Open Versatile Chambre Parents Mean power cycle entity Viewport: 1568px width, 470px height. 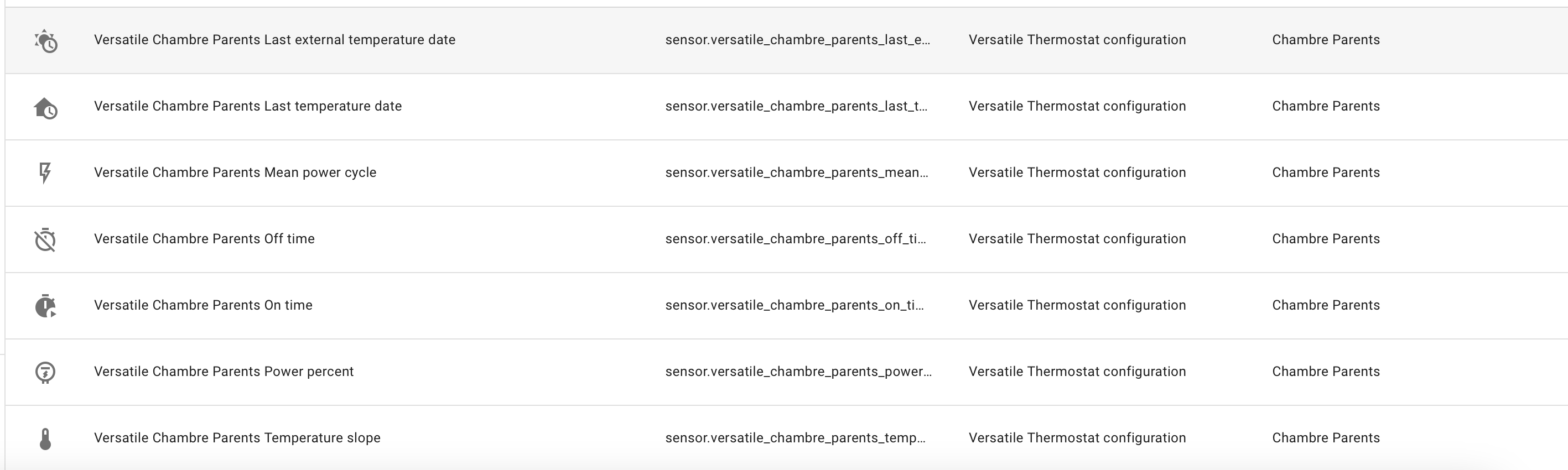coord(235,172)
